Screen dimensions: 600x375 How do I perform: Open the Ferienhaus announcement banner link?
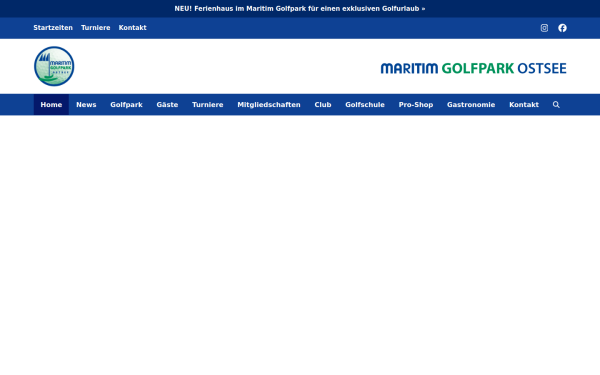[300, 8]
